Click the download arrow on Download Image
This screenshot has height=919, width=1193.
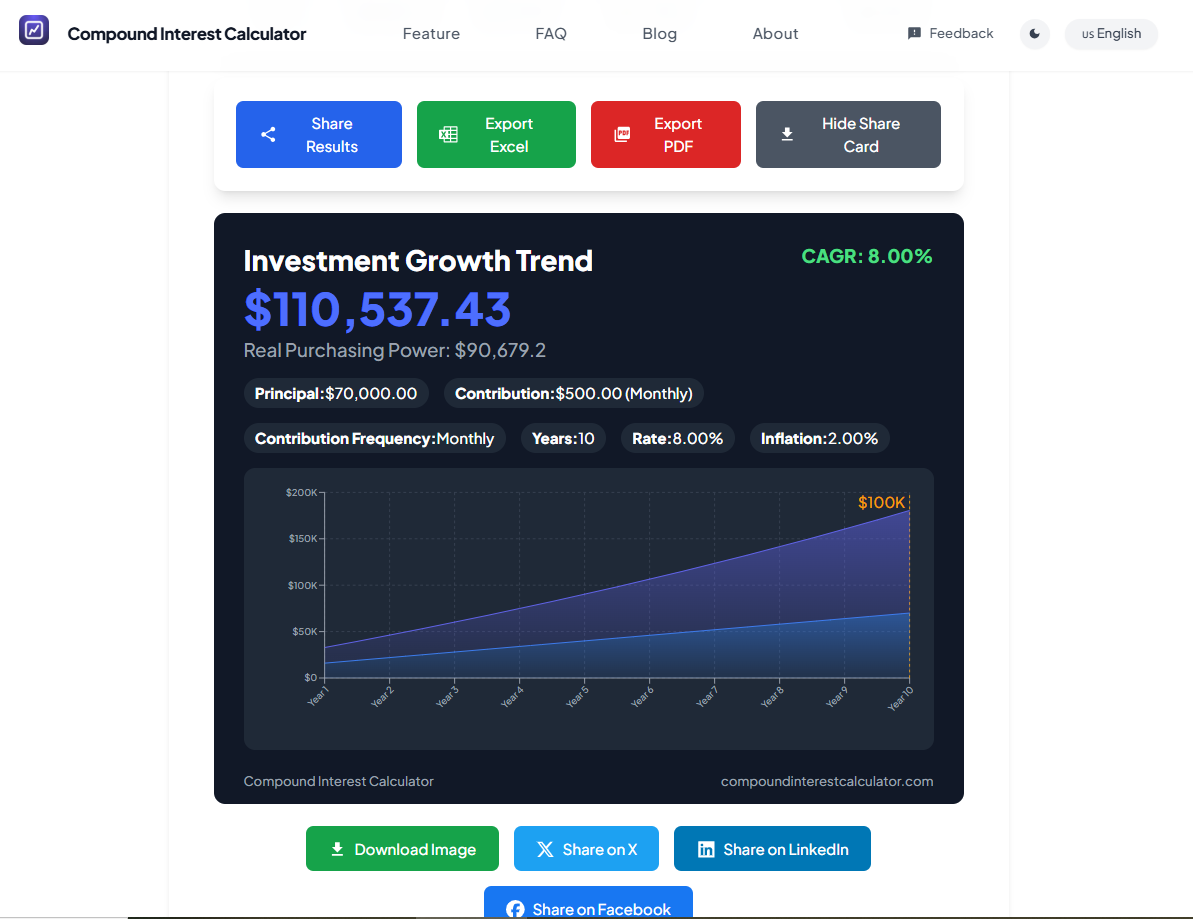tap(337, 848)
